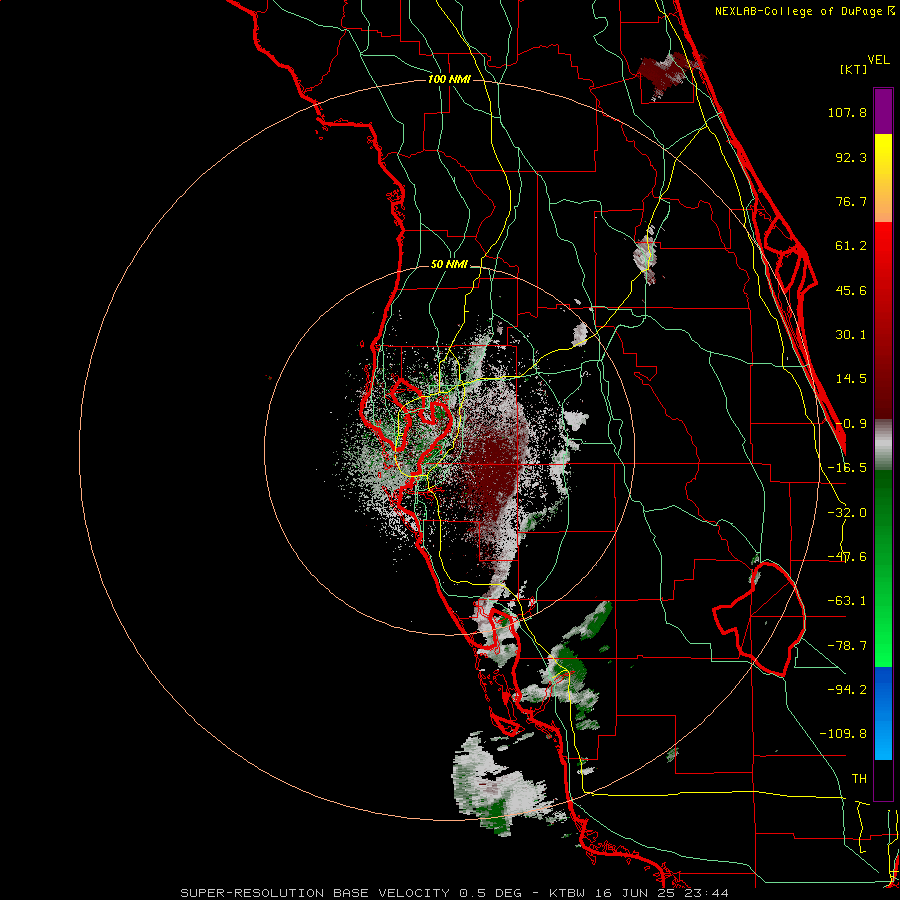
Task: Select the -94.2 scale value
Action: tap(847, 689)
